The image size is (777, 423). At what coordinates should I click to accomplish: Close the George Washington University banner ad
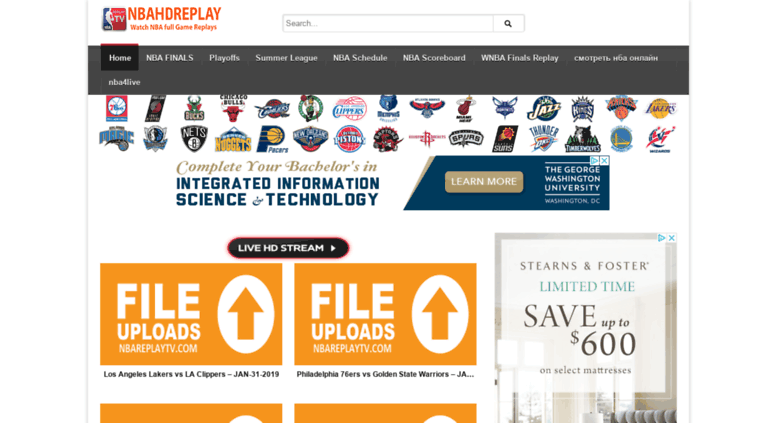[x=605, y=160]
